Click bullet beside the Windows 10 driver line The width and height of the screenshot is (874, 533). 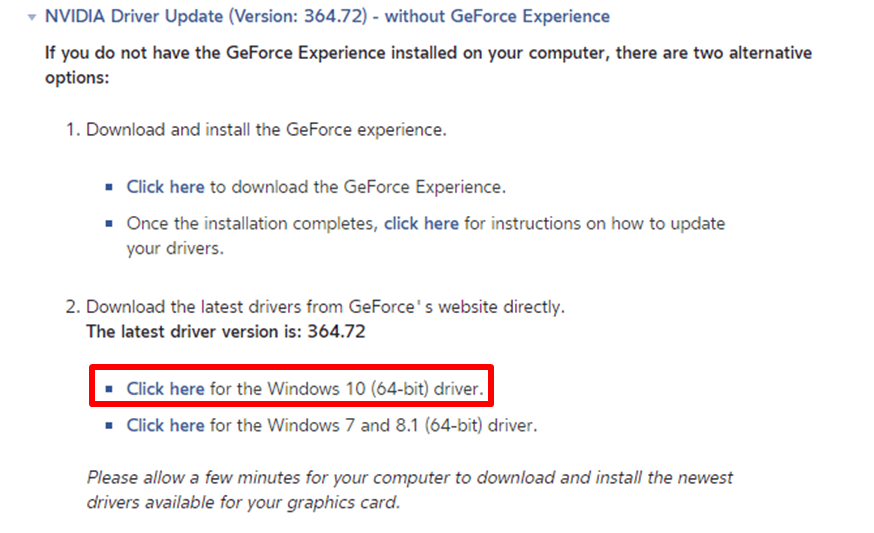[x=110, y=389]
